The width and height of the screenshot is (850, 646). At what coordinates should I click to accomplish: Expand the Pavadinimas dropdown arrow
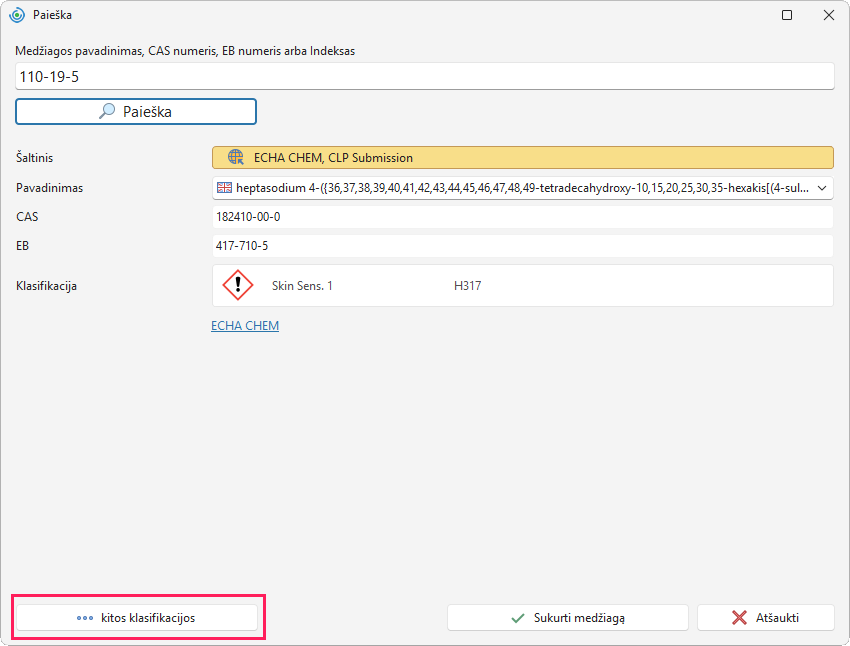tap(822, 188)
